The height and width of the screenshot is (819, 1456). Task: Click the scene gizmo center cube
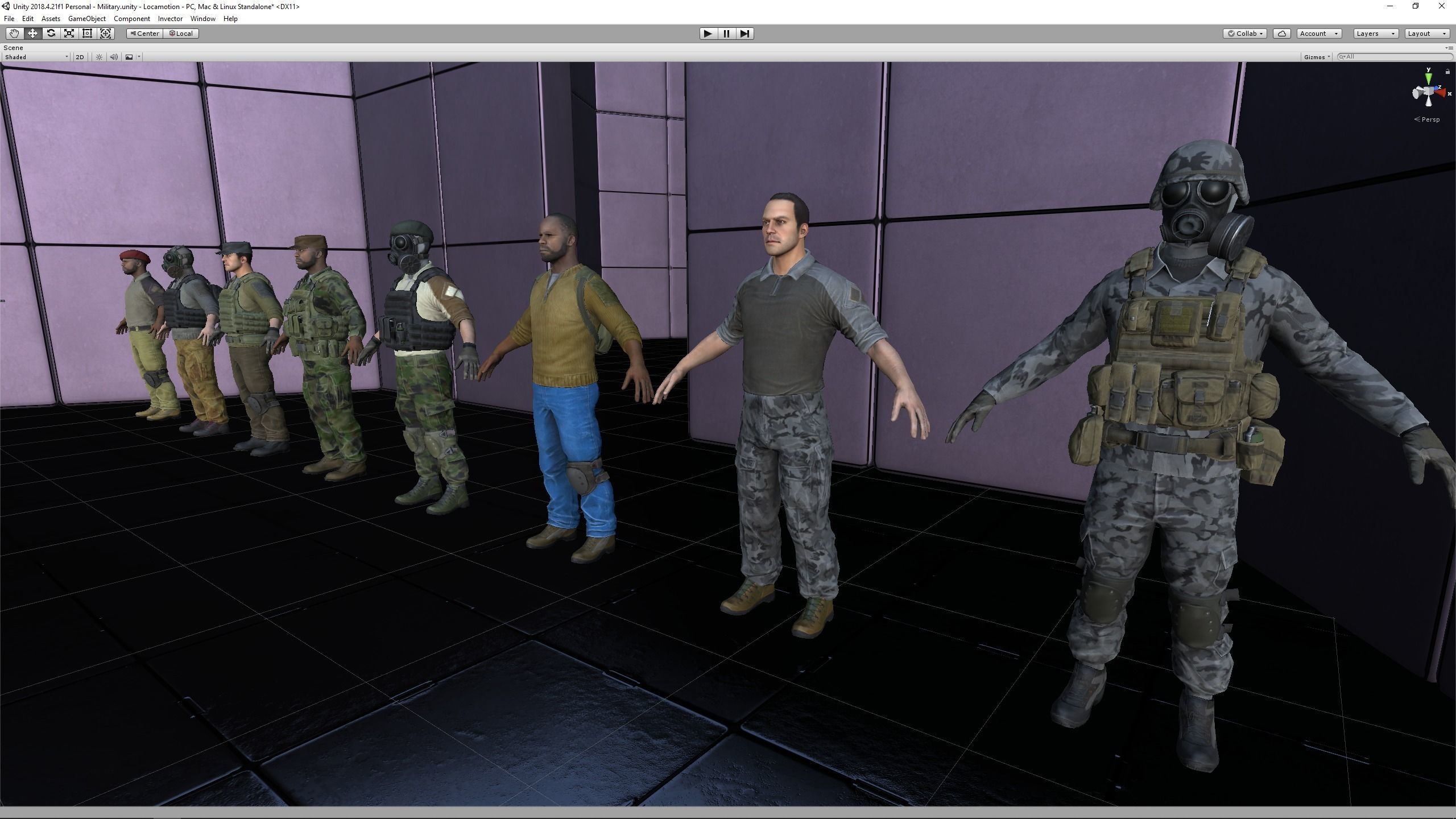tap(1428, 92)
